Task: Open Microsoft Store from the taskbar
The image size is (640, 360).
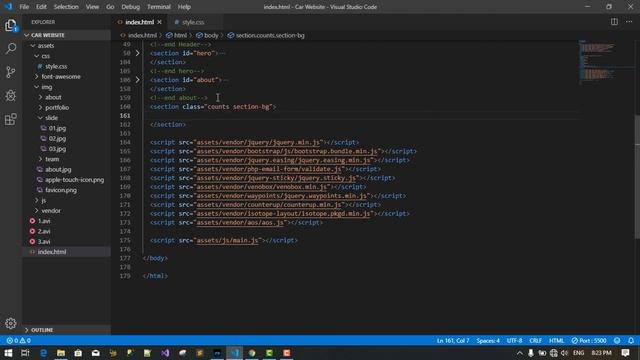Action: pos(78,353)
